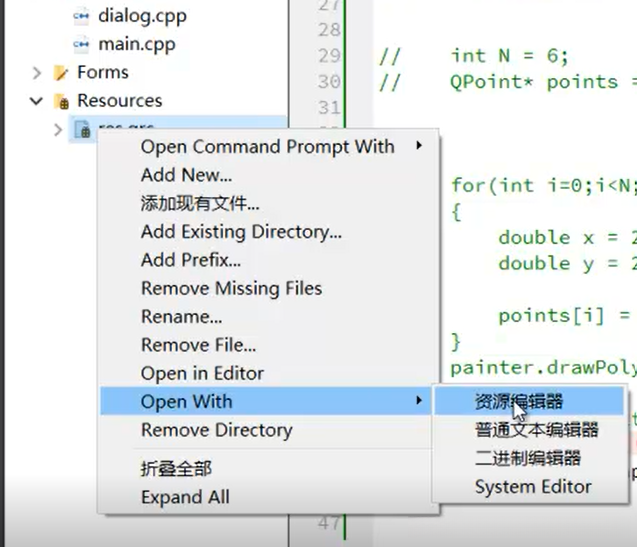Open the 'Open Command Prompt With' submenu
This screenshot has width=637, height=547.
[x=268, y=147]
